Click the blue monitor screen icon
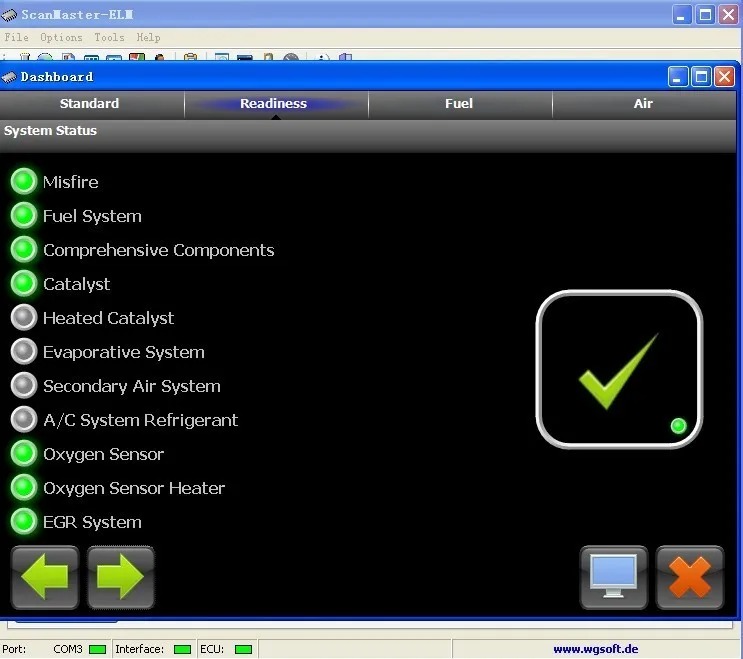The height and width of the screenshot is (659, 743). 614,577
